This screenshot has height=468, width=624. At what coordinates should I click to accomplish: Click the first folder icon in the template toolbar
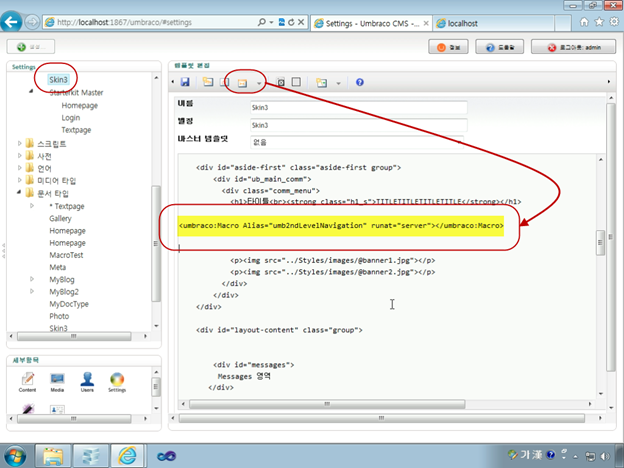click(x=208, y=82)
